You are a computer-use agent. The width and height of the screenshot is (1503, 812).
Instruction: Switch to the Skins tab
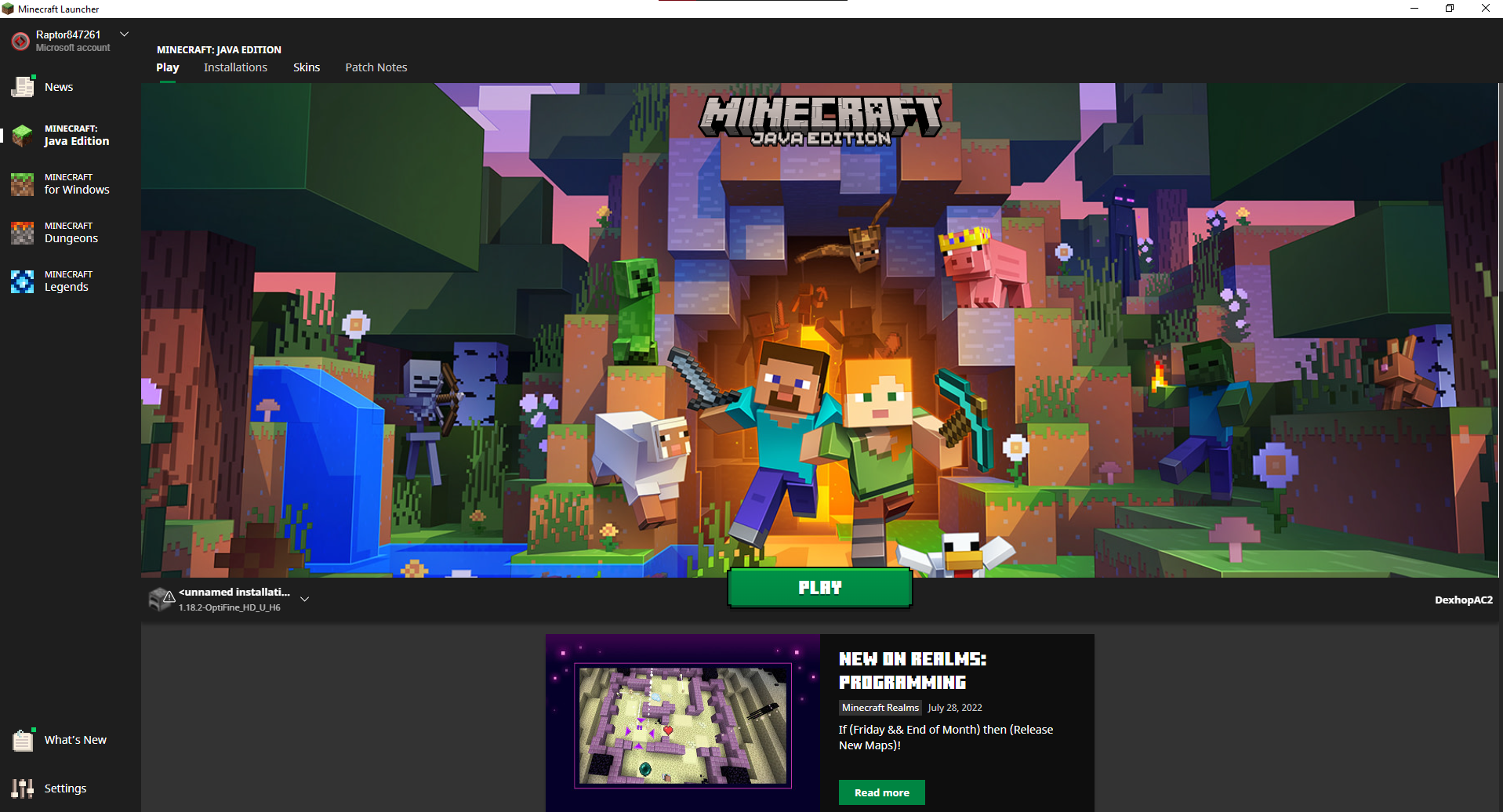click(x=307, y=67)
